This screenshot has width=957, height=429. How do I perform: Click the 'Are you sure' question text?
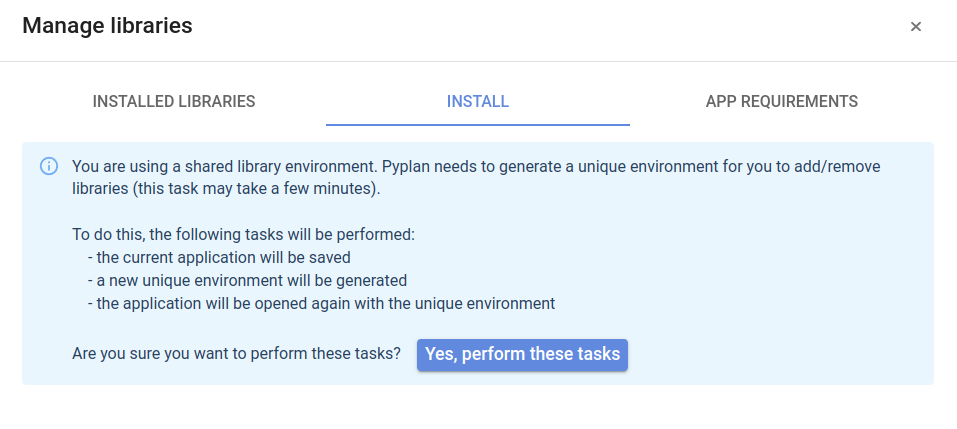click(x=236, y=354)
